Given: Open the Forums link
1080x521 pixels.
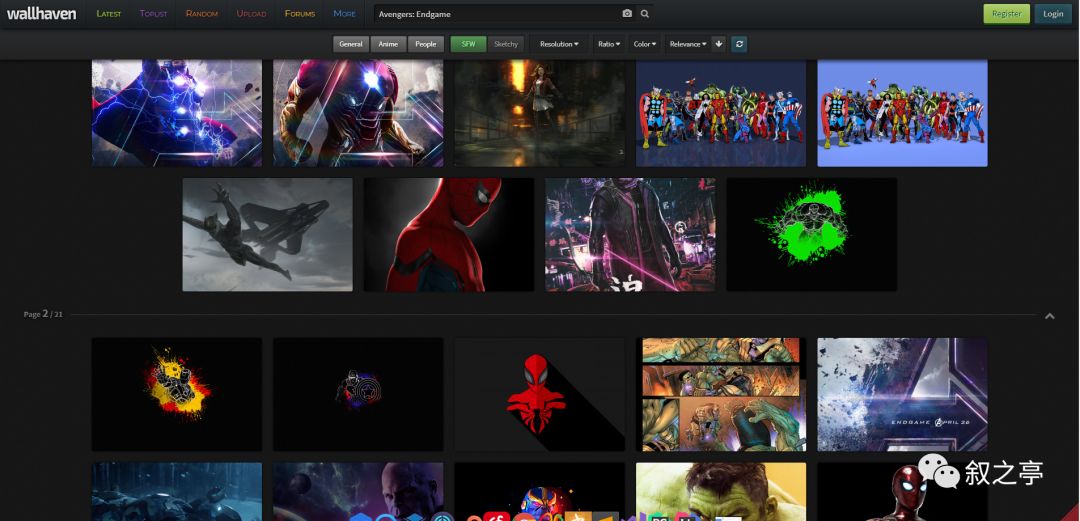Looking at the screenshot, I should 300,14.
